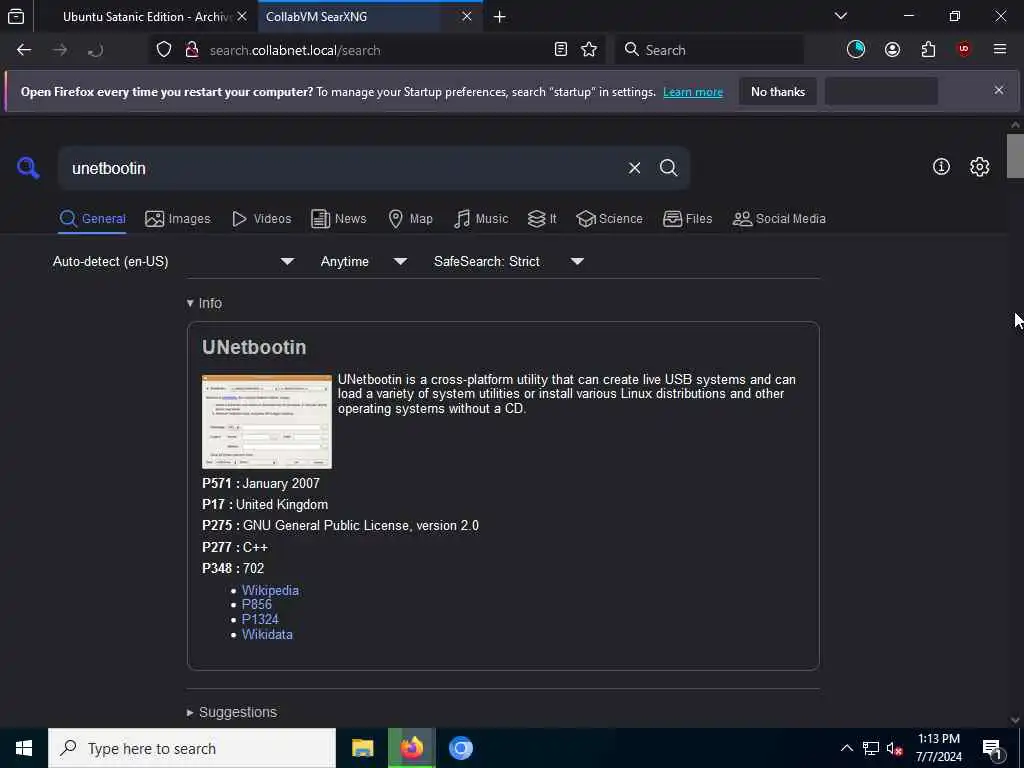Open the Anytime time range dropdown
This screenshot has height=768, width=1024.
363,261
